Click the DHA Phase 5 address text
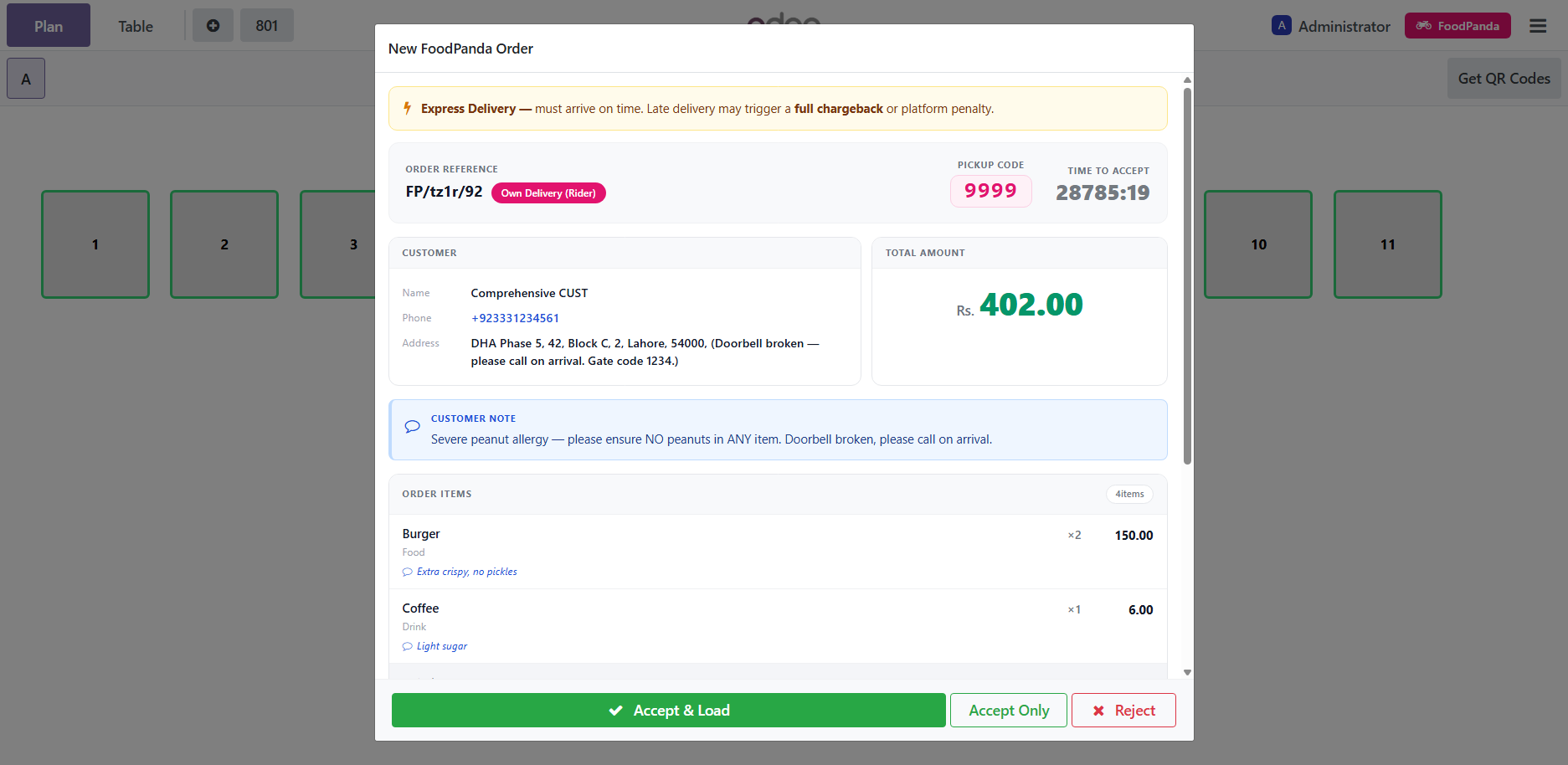Image resolution: width=1568 pixels, height=765 pixels. [645, 352]
